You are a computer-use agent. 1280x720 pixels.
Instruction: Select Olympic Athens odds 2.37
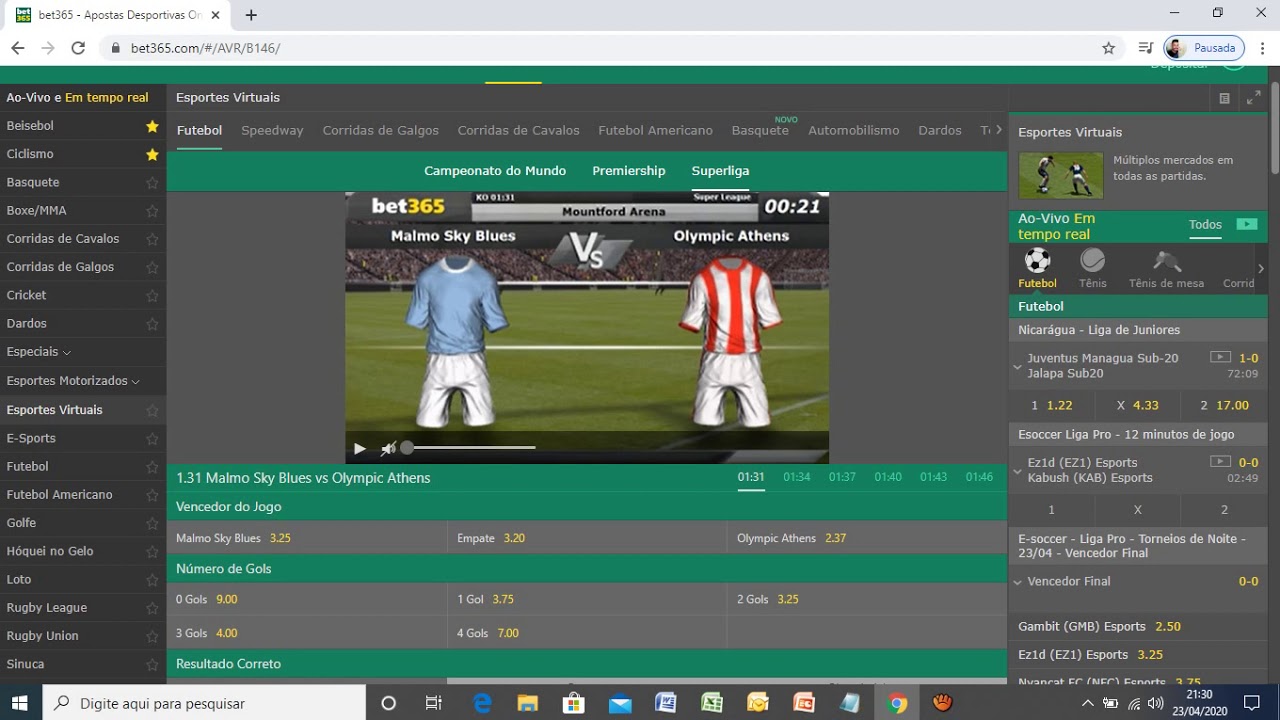pos(867,538)
